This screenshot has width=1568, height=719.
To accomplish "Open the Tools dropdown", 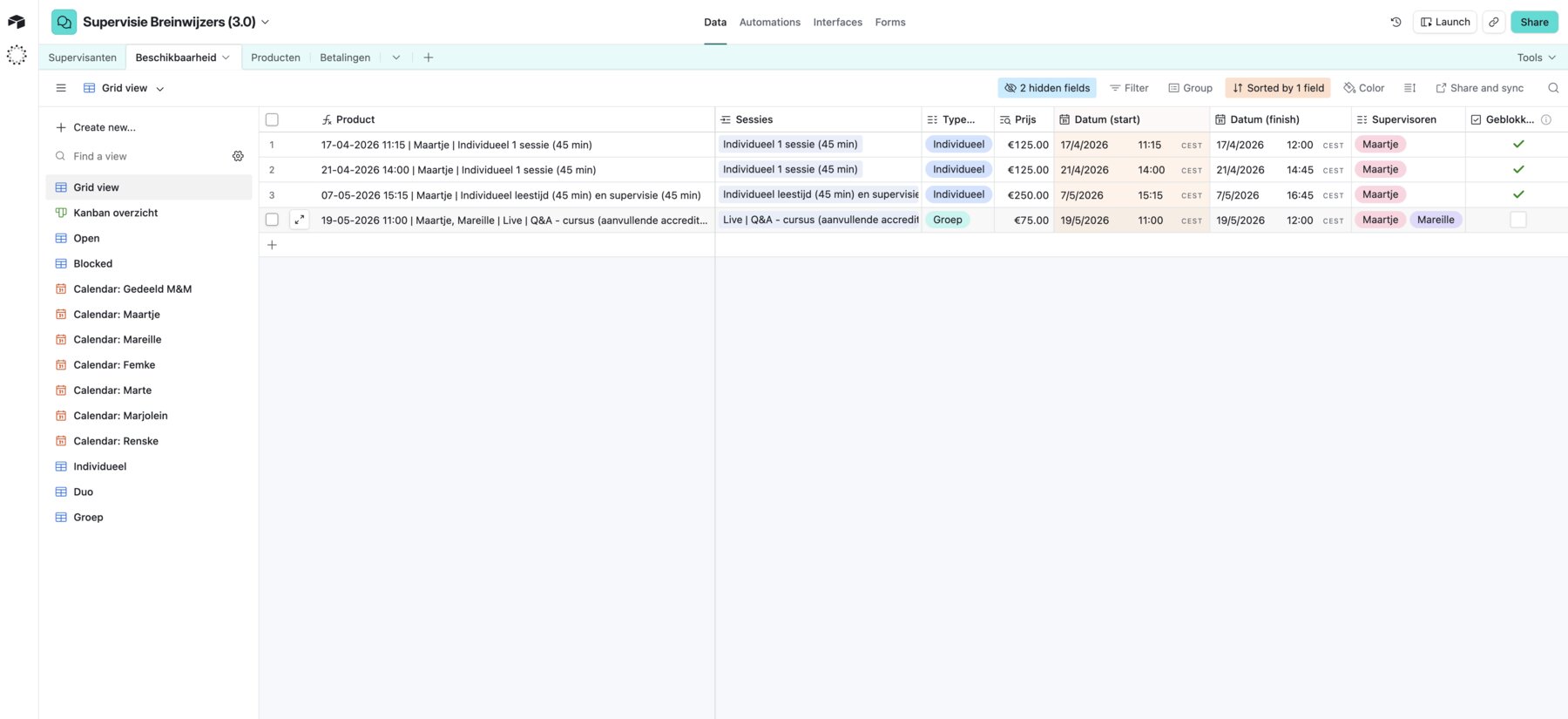I will 1536,58.
